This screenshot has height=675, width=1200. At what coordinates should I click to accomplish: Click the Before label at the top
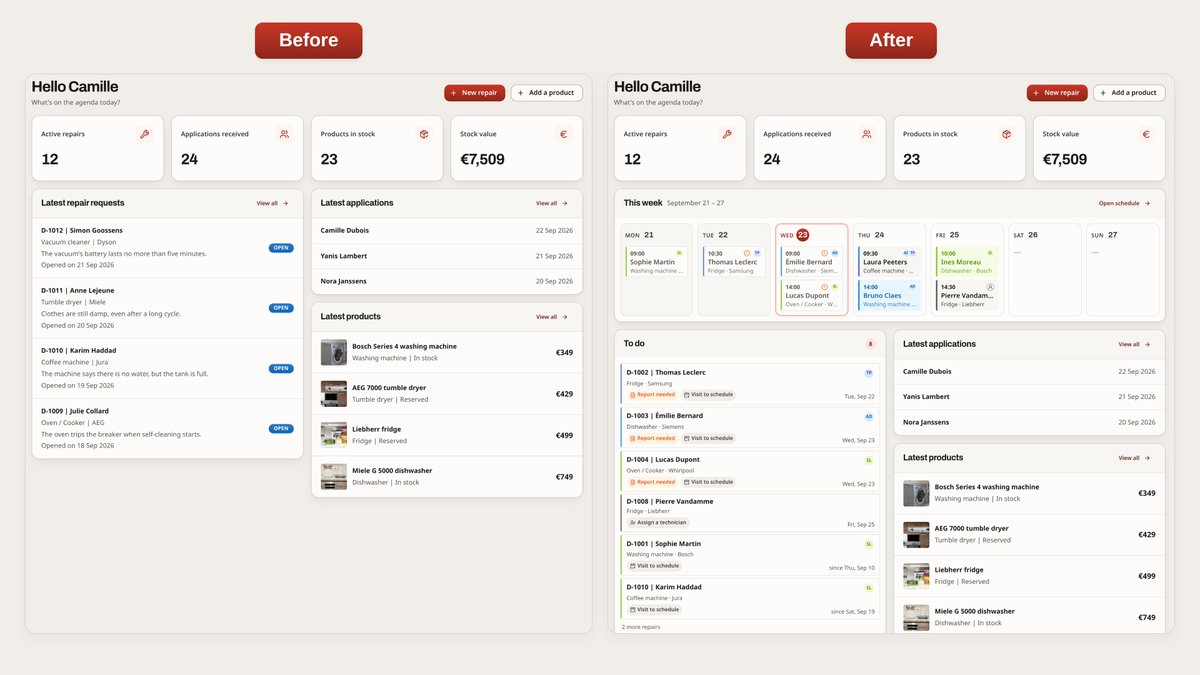(308, 40)
